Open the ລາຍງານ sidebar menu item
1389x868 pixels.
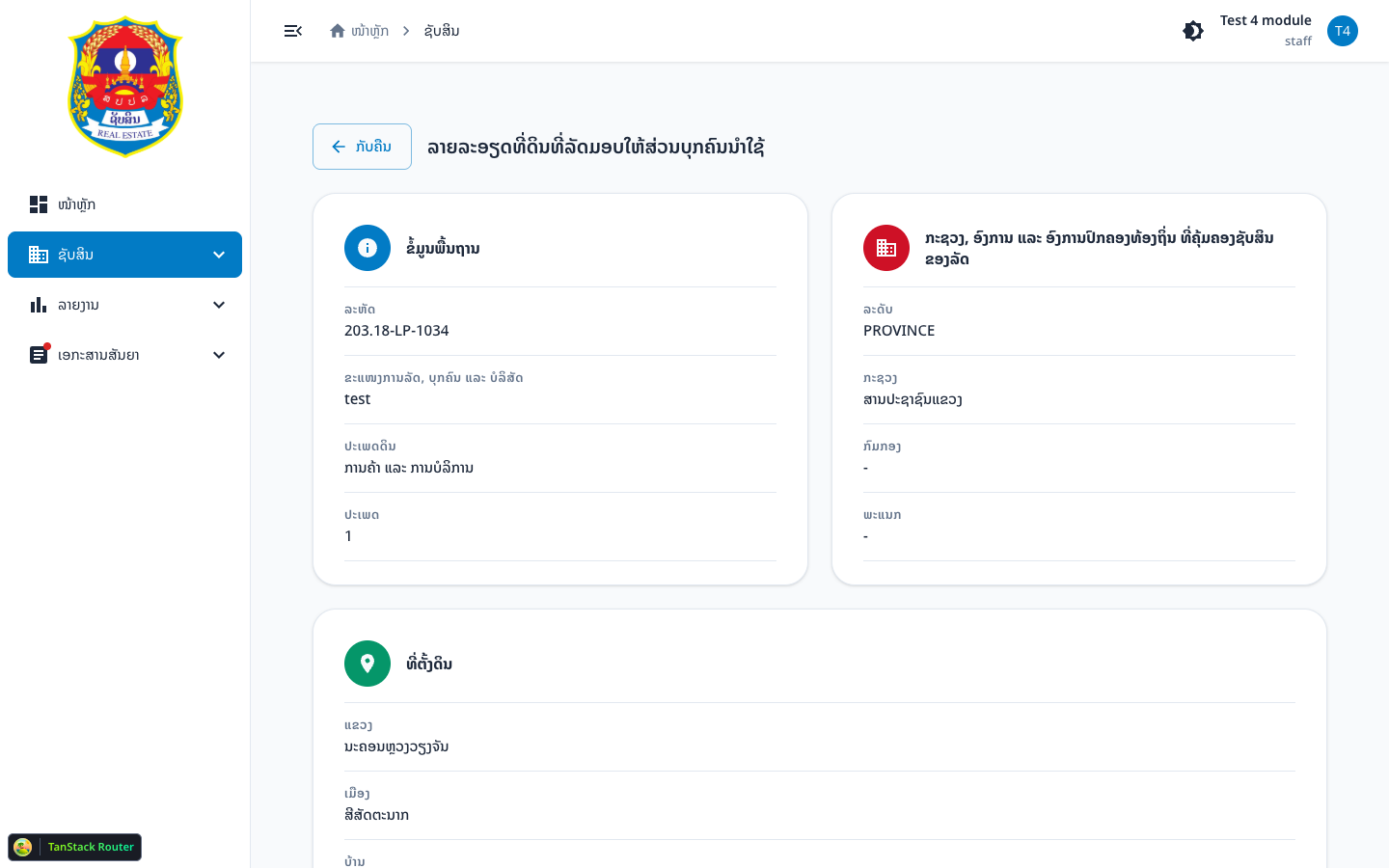tap(124, 305)
